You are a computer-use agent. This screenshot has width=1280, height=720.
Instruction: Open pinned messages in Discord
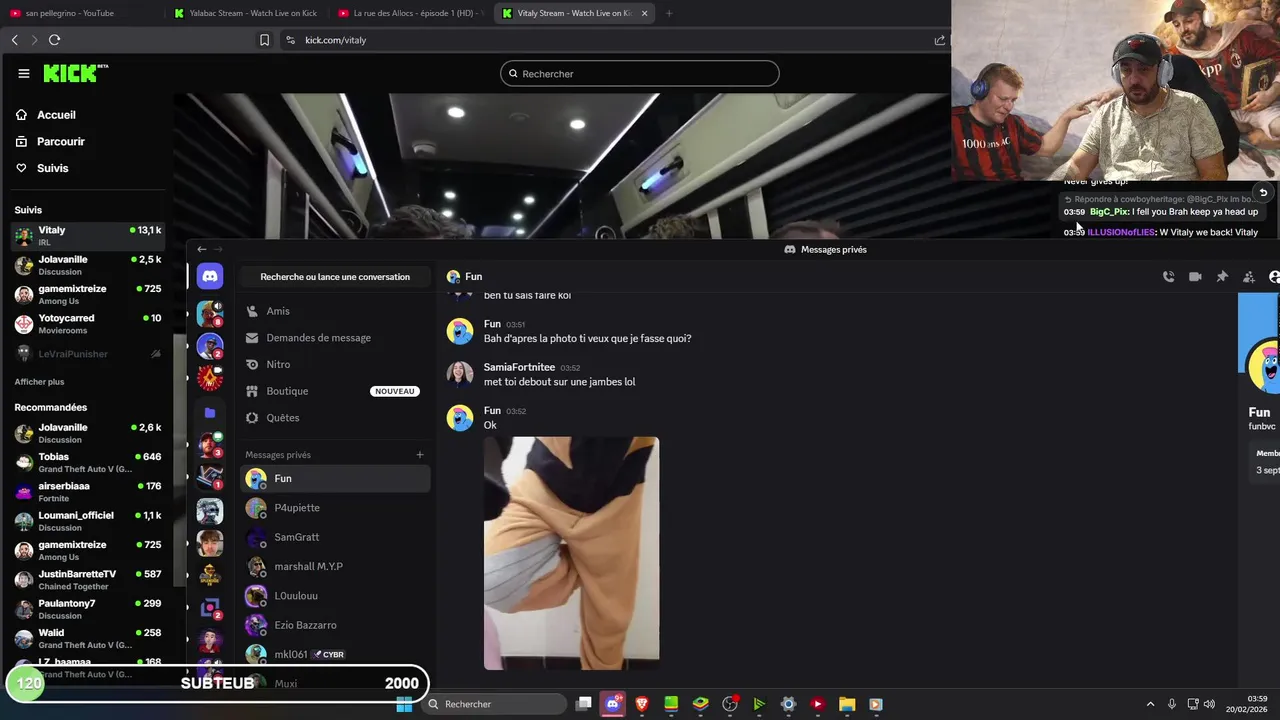pyautogui.click(x=1222, y=277)
